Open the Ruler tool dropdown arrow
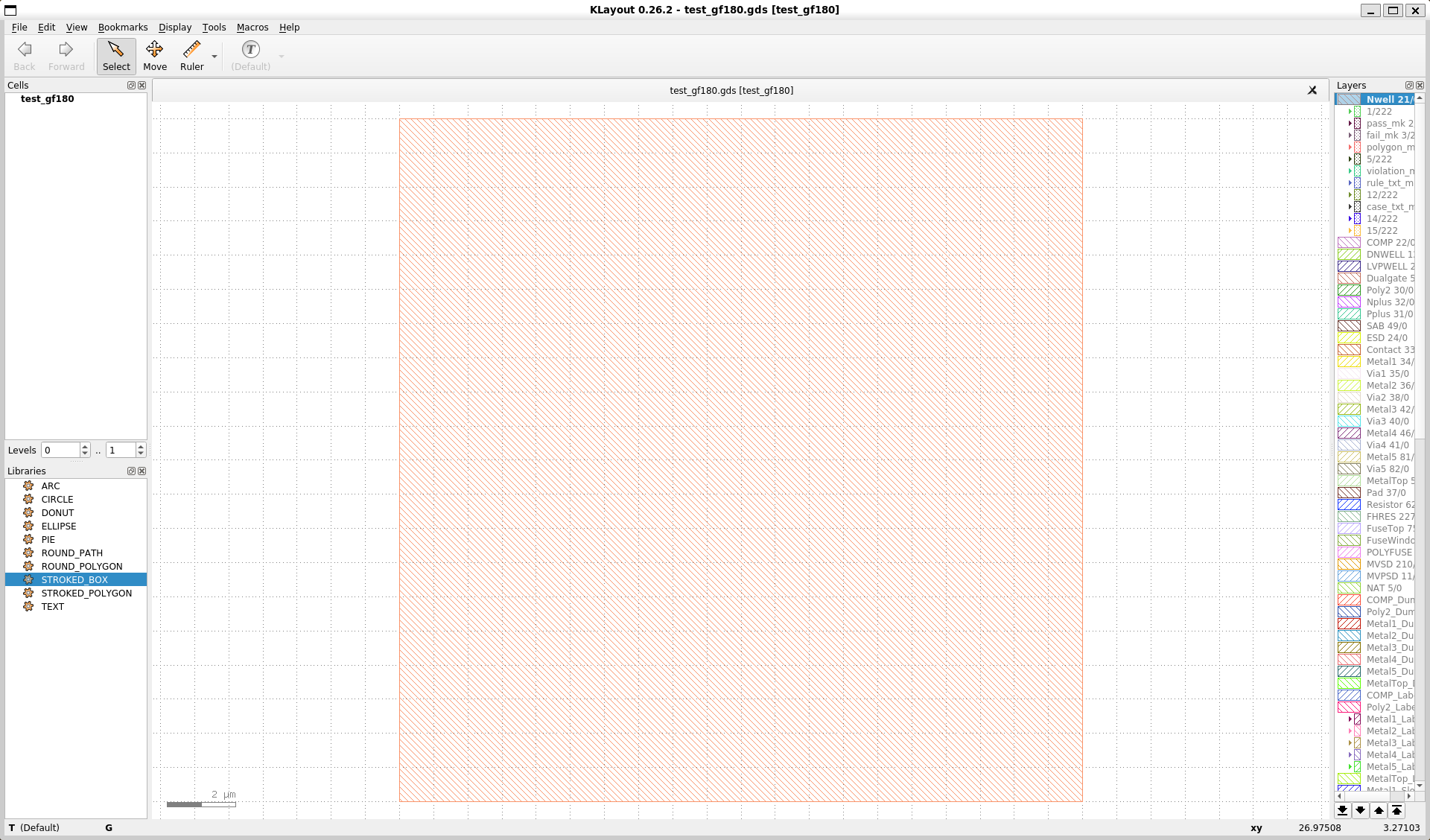The image size is (1430, 840). [214, 57]
